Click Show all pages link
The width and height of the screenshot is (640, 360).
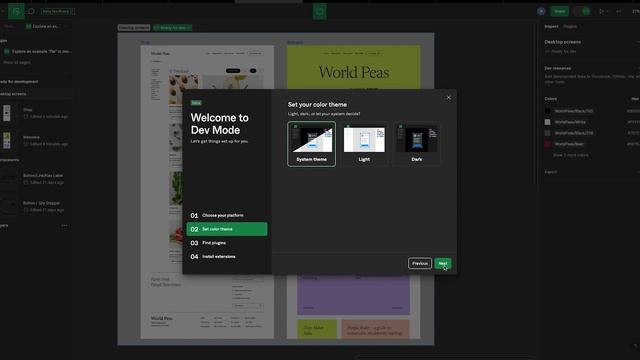[17, 62]
